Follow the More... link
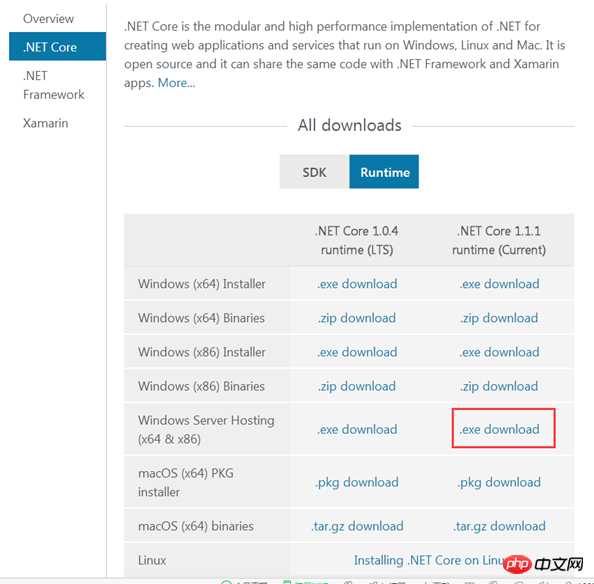594x584 pixels. point(177,83)
